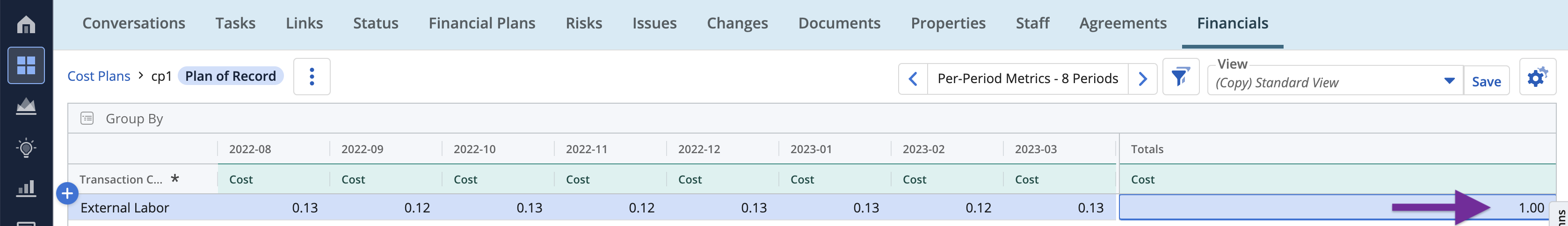The image size is (1568, 226).
Task: Switch to the Financial Plans tab
Action: [x=481, y=23]
